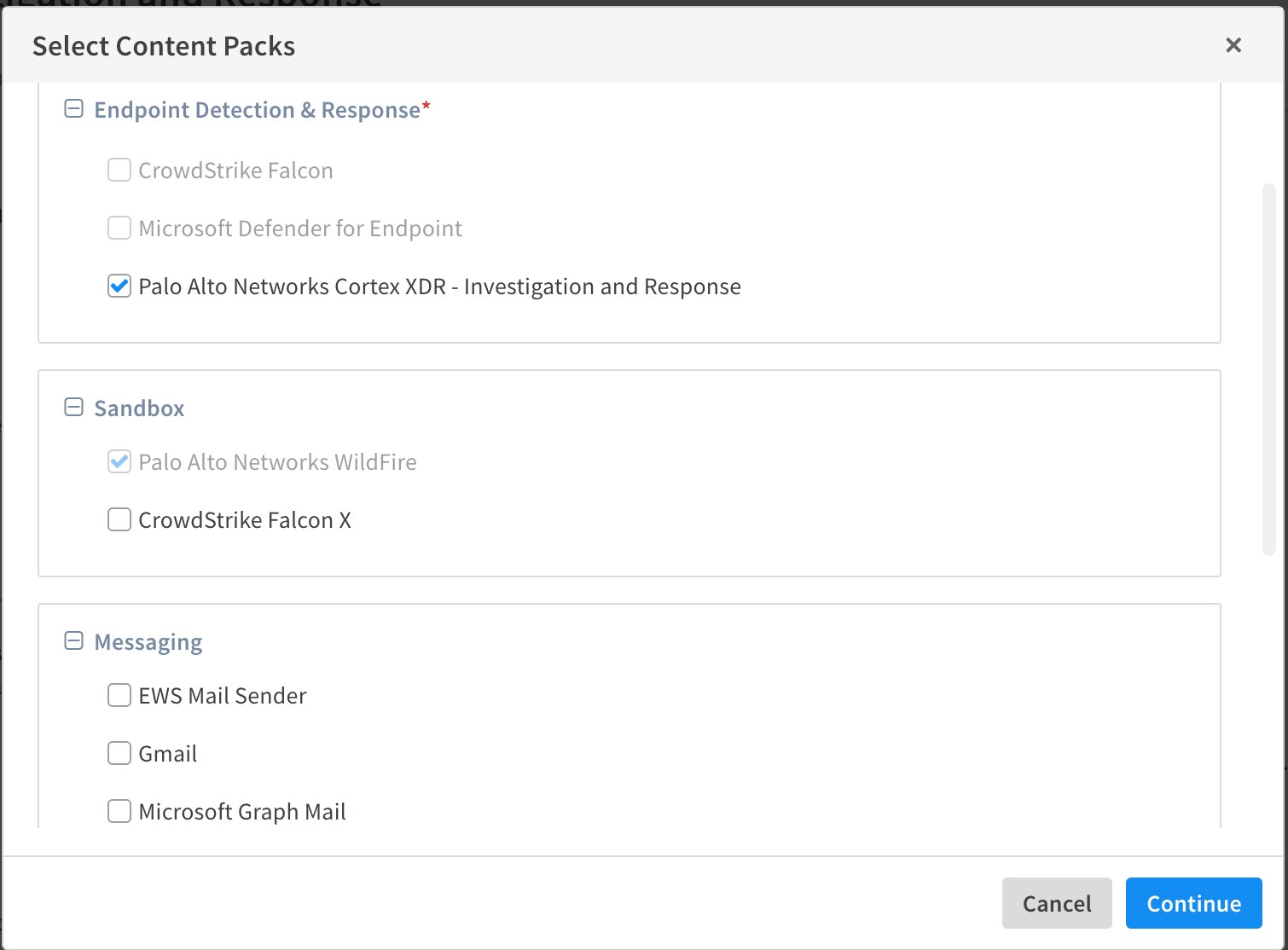Image resolution: width=1288 pixels, height=950 pixels.
Task: Click the 'EWS Mail Sender' label
Action: pos(222,696)
